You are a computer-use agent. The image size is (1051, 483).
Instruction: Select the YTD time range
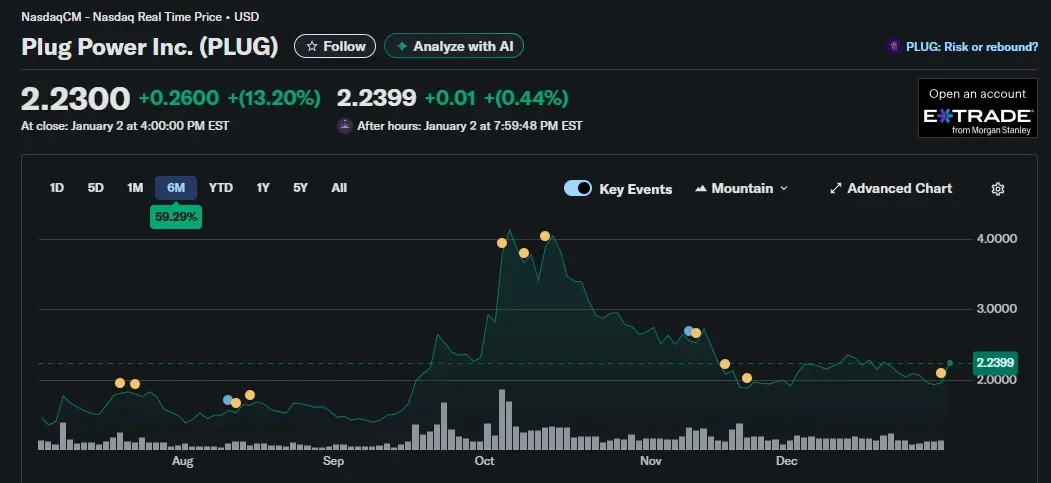click(x=221, y=188)
